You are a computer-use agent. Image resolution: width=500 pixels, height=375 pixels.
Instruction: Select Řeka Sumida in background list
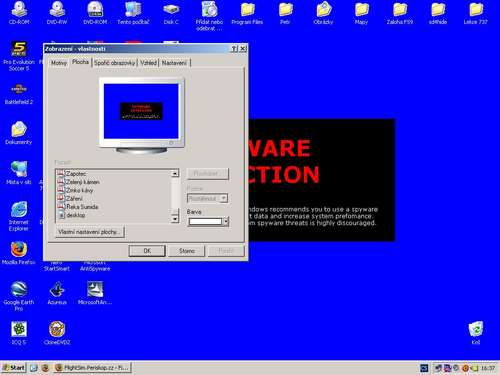click(82, 207)
